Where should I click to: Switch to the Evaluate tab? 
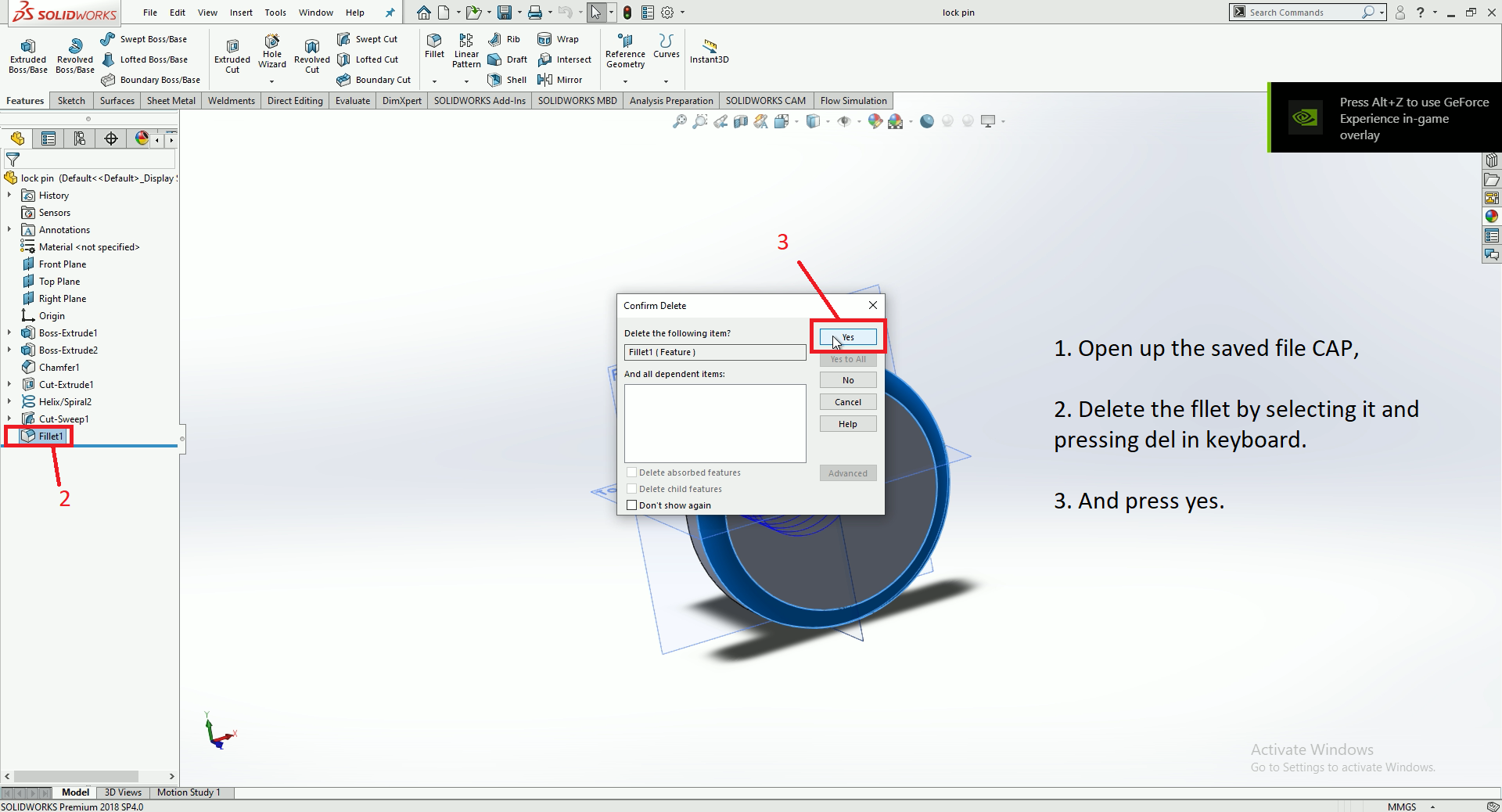click(353, 101)
